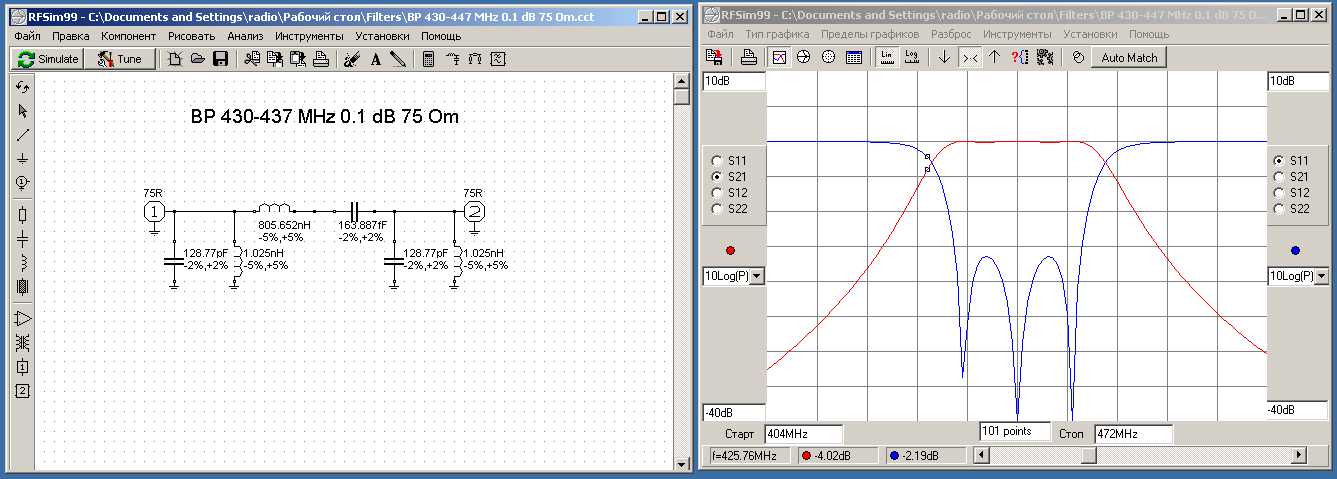Click the down arrow marker icon
1337x479 pixels.
click(944, 57)
